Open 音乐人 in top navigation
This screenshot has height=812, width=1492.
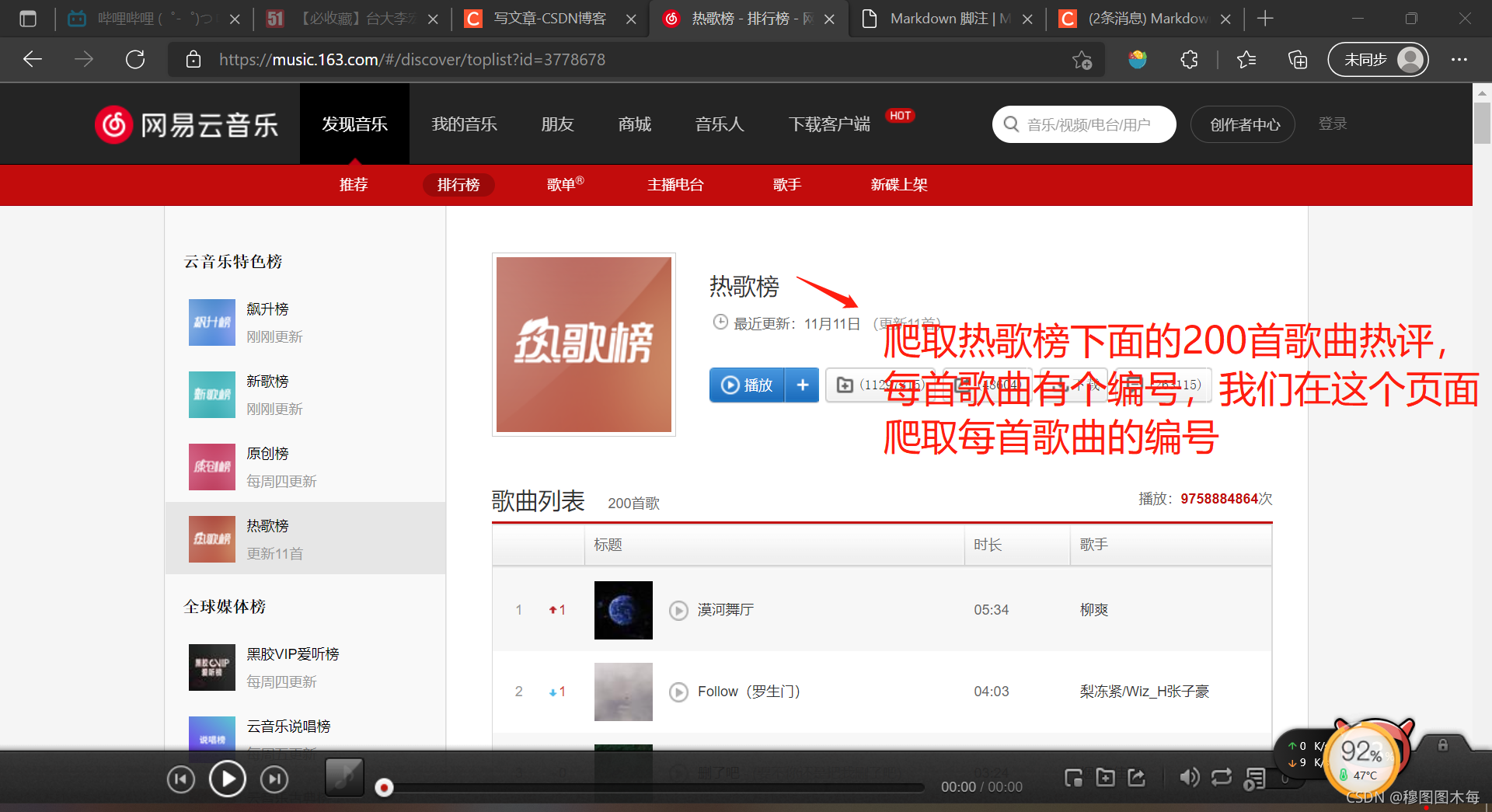pos(720,124)
